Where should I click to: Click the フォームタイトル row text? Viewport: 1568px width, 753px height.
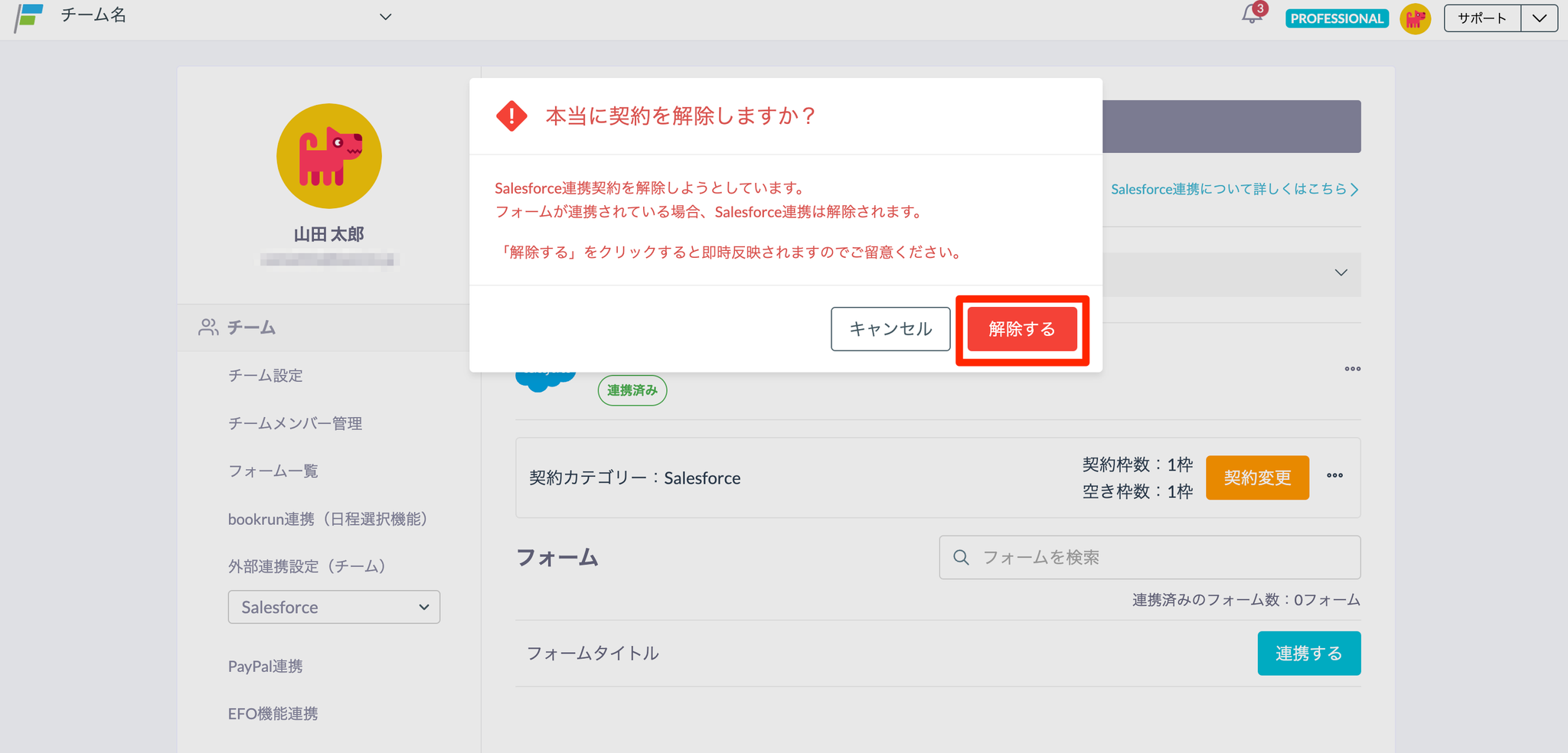pos(593,654)
